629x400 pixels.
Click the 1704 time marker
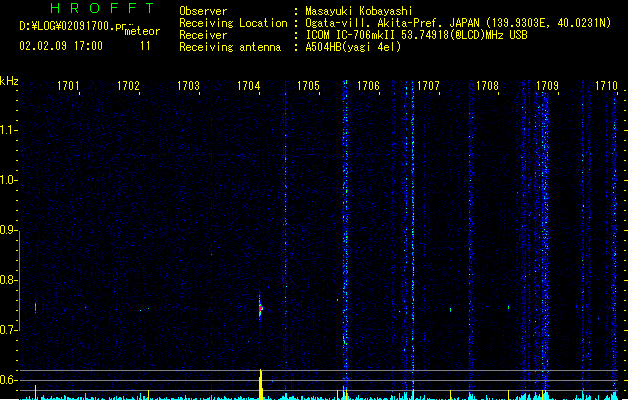tap(248, 86)
